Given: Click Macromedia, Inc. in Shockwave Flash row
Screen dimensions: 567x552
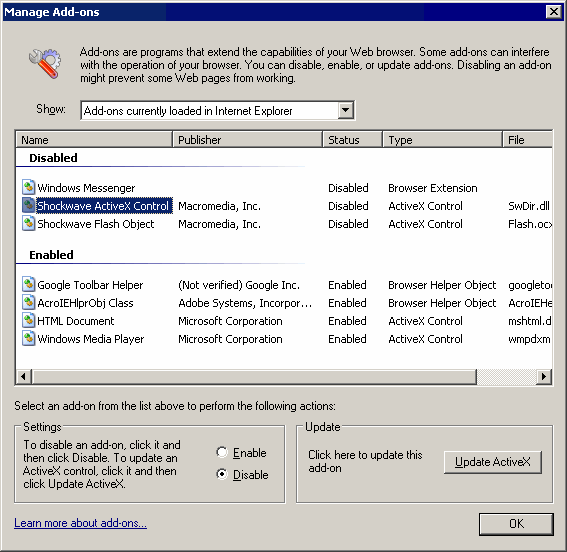Looking at the screenshot, I should 219,224.
